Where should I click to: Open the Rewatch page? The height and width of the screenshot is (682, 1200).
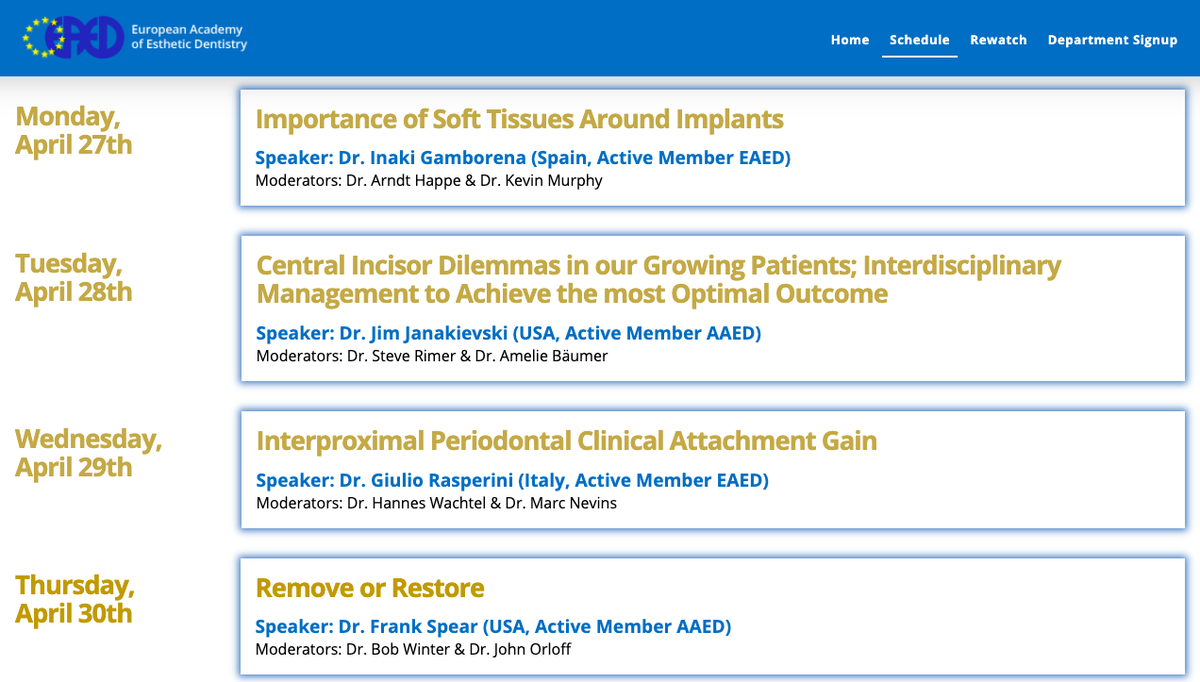click(x=998, y=40)
